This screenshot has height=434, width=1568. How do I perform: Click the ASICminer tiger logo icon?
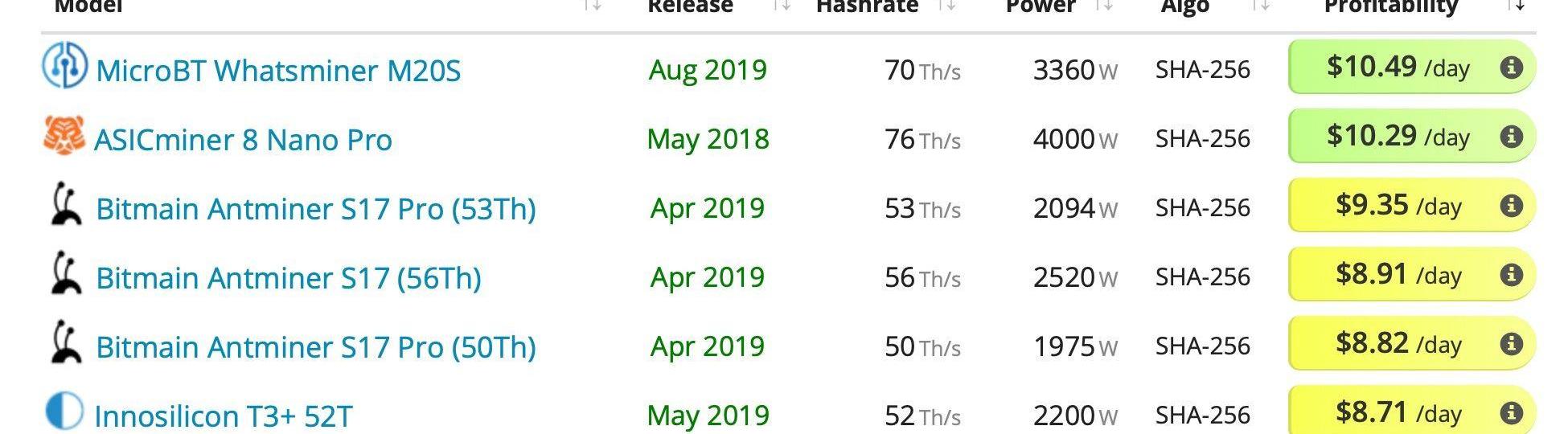[x=64, y=134]
